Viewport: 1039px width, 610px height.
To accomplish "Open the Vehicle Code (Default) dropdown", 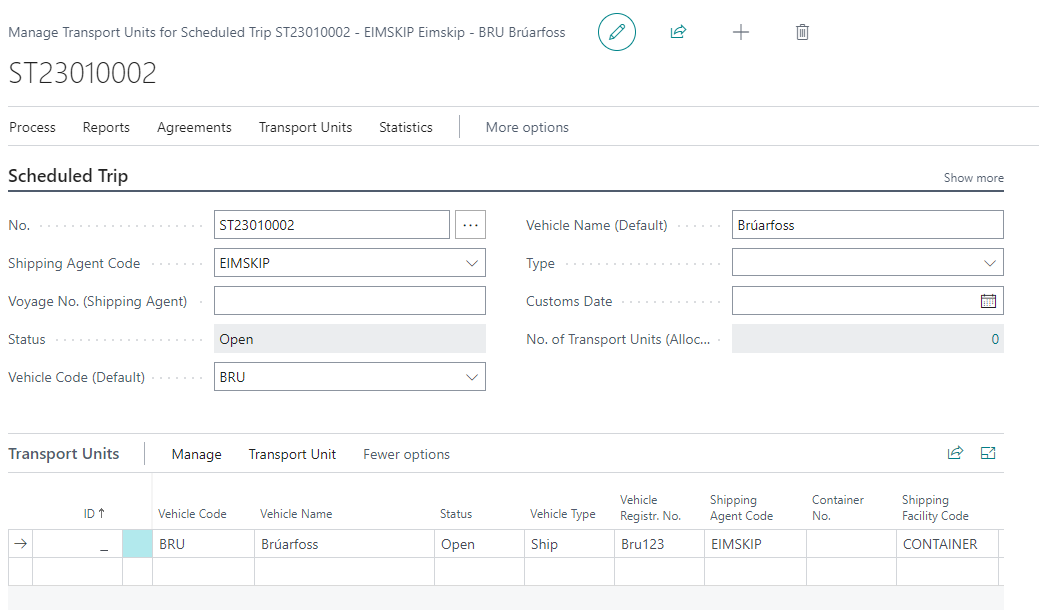I will click(x=472, y=377).
